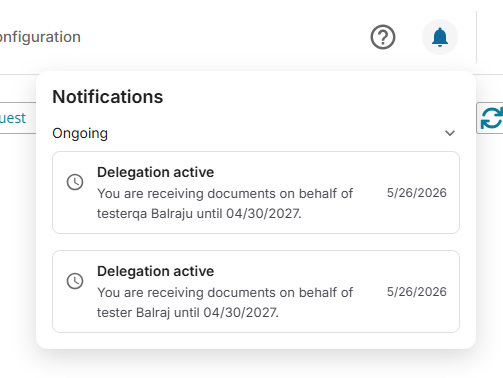Click clock icon of tester Balraj notification
The width and height of the screenshot is (503, 378).
point(75,281)
